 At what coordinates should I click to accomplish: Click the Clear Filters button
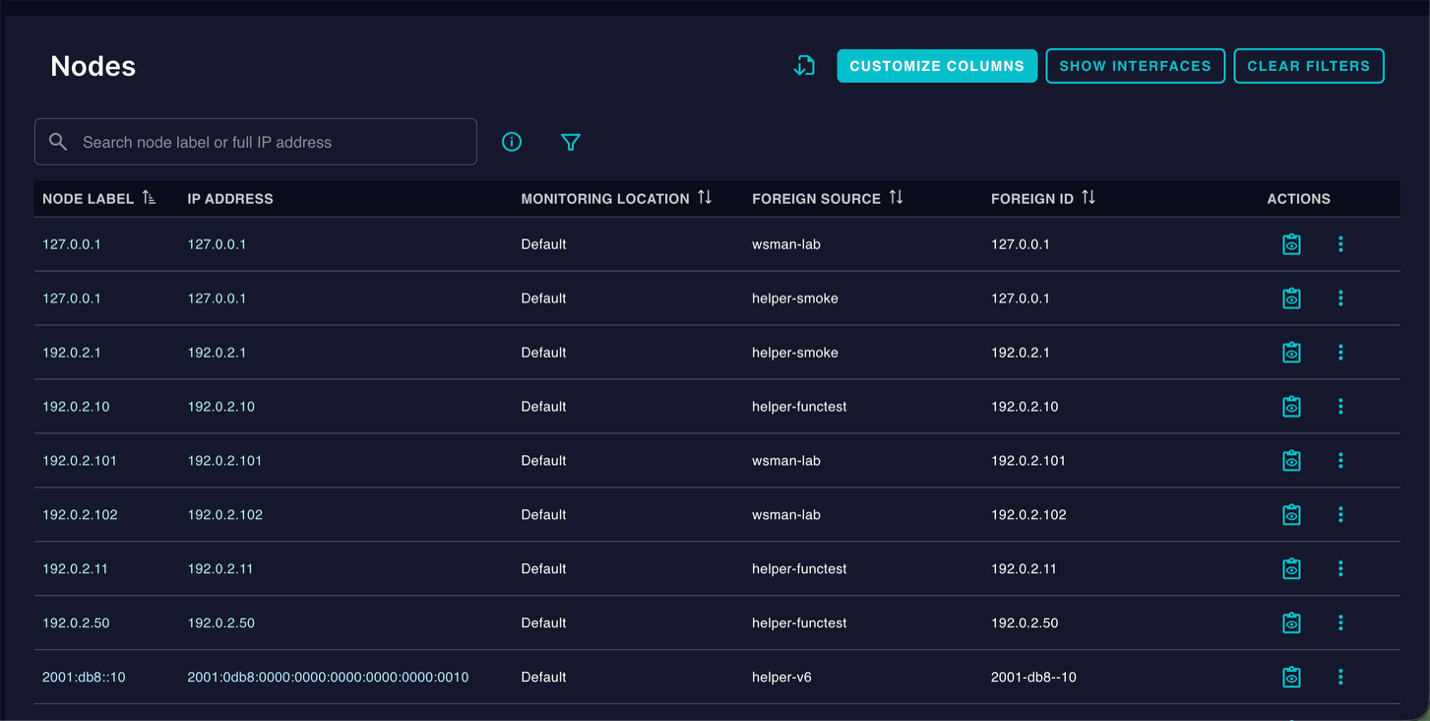click(1309, 66)
